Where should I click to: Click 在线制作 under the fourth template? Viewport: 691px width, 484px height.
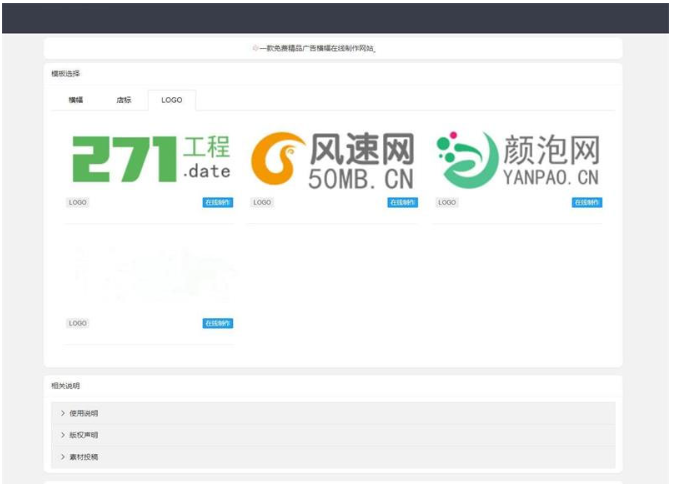[218, 323]
